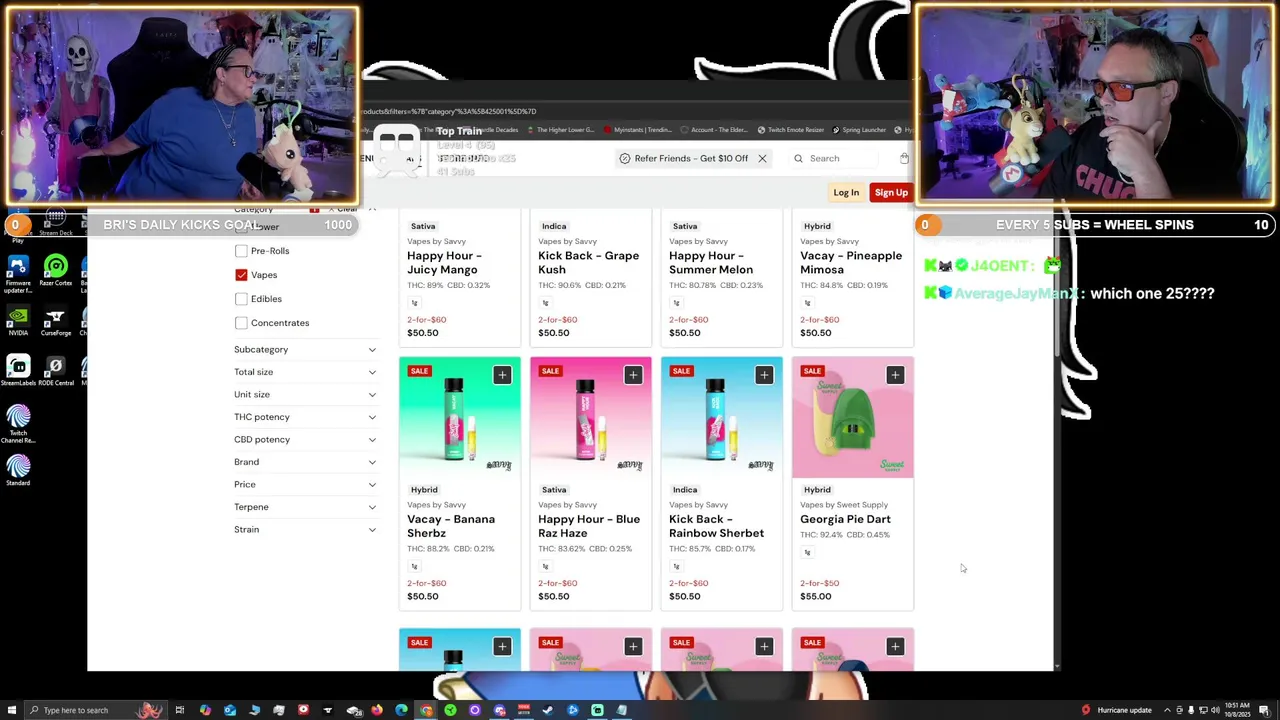The height and width of the screenshot is (720, 1280).
Task: Click the Hurricane update weather widget
Action: (1116, 710)
